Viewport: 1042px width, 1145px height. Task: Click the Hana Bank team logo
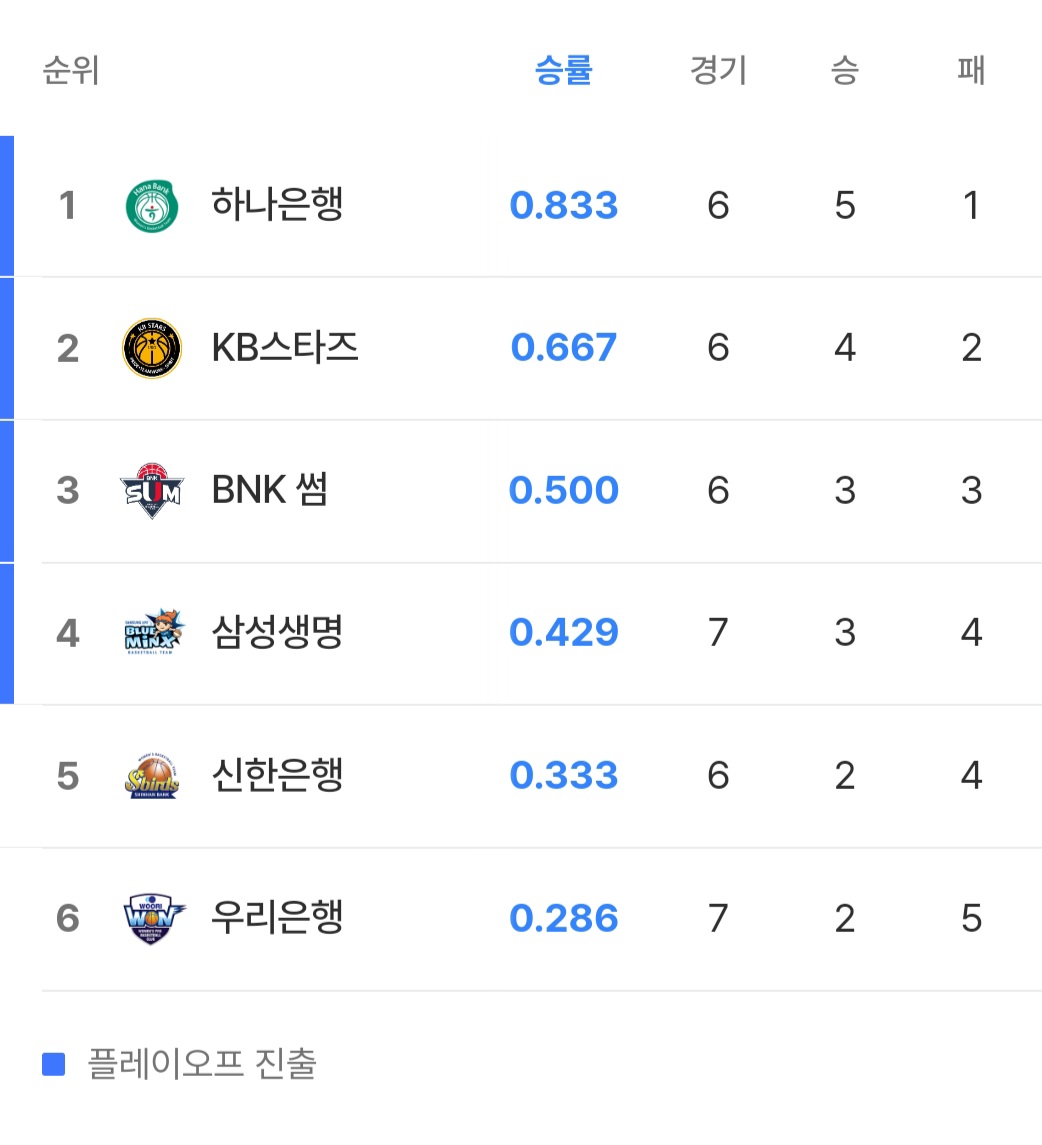(x=152, y=206)
